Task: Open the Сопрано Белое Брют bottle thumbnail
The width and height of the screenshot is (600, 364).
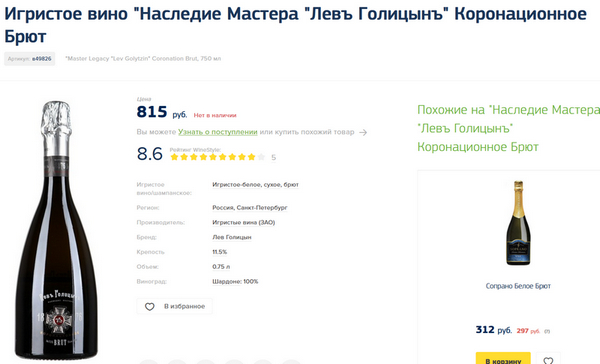Action: 518,223
